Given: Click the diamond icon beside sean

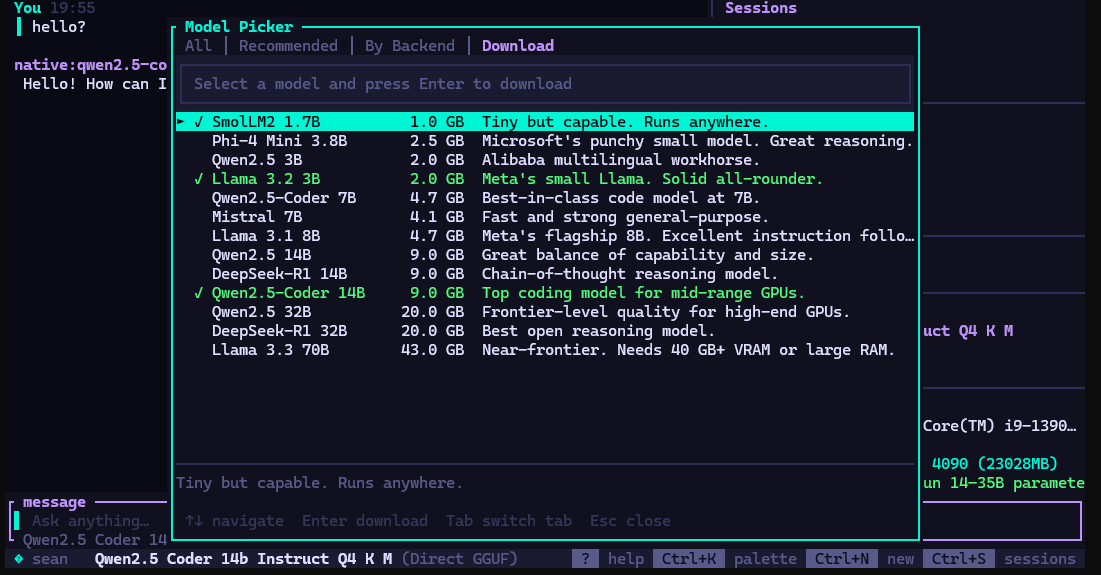Looking at the screenshot, I should click(19, 559).
